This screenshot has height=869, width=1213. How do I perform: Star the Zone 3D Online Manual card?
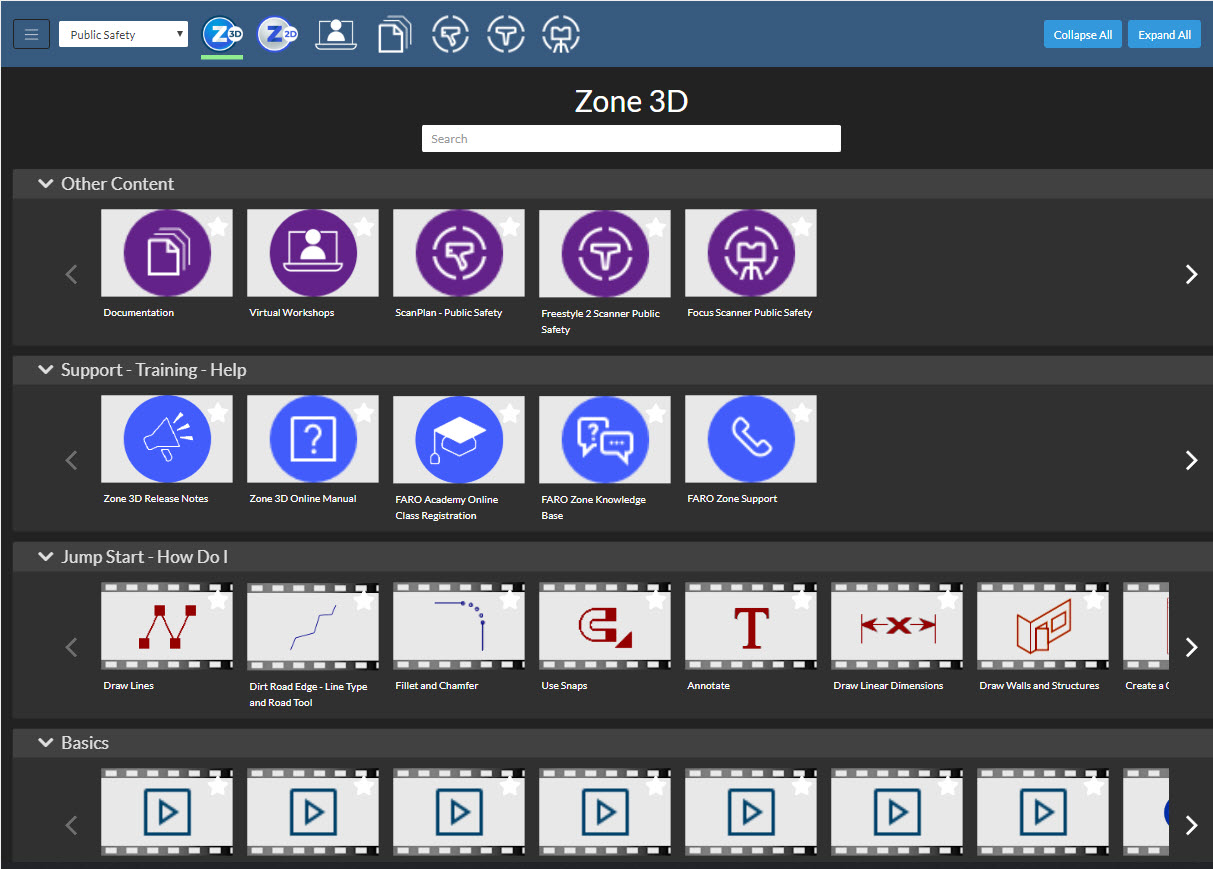(x=364, y=412)
